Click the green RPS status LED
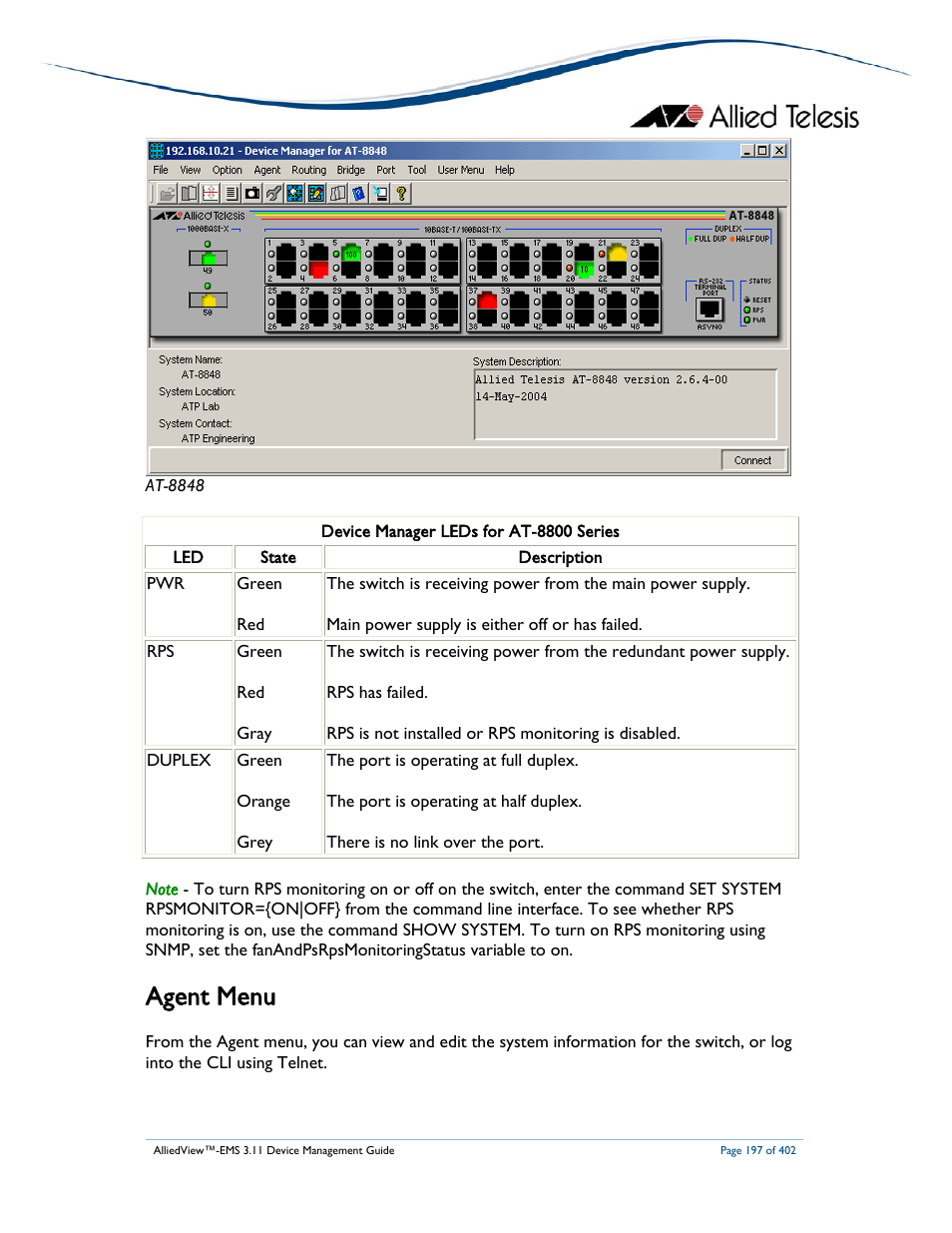 click(x=747, y=310)
